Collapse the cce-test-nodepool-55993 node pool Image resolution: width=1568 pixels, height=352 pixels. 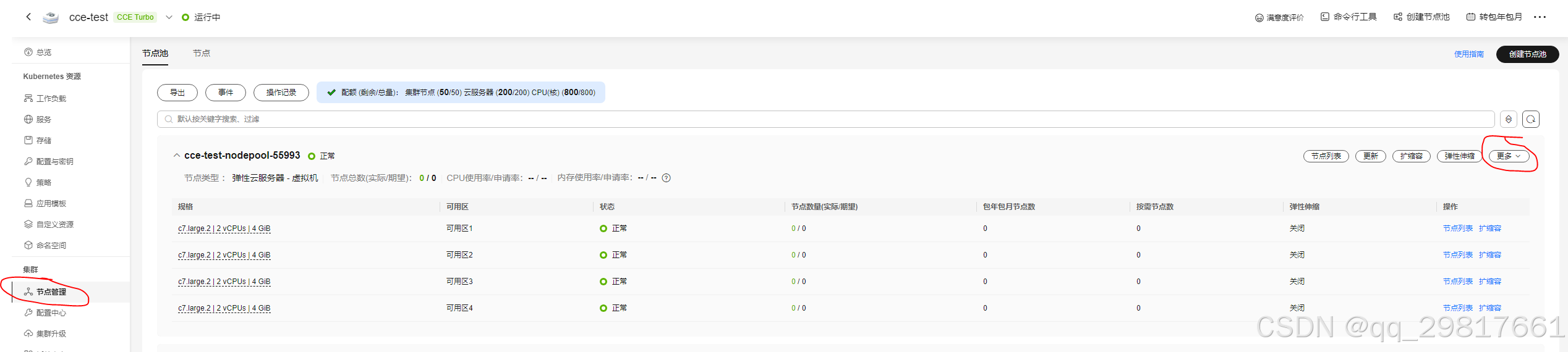pyautogui.click(x=177, y=156)
